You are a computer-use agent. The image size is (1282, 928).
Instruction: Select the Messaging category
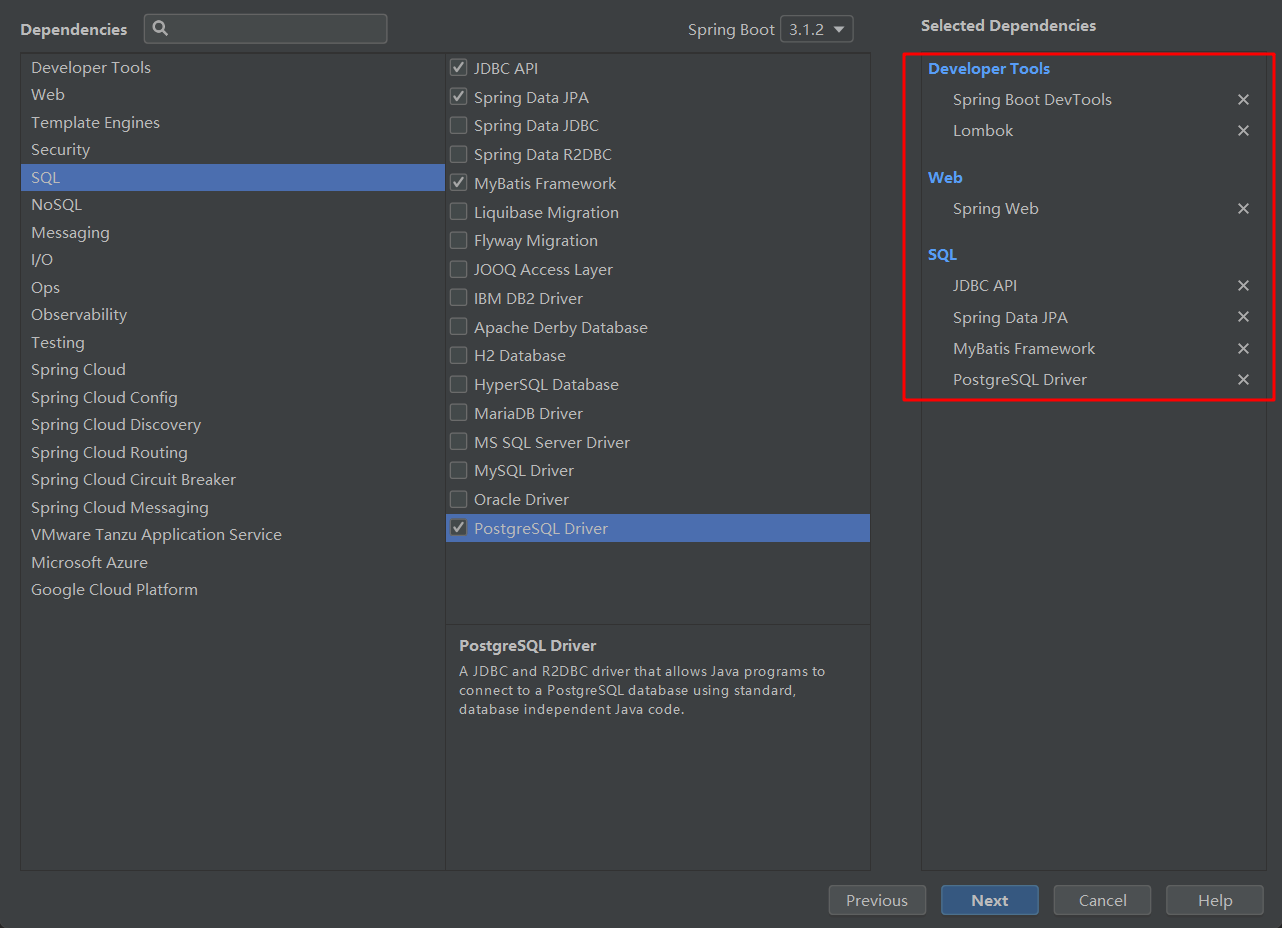click(232, 233)
